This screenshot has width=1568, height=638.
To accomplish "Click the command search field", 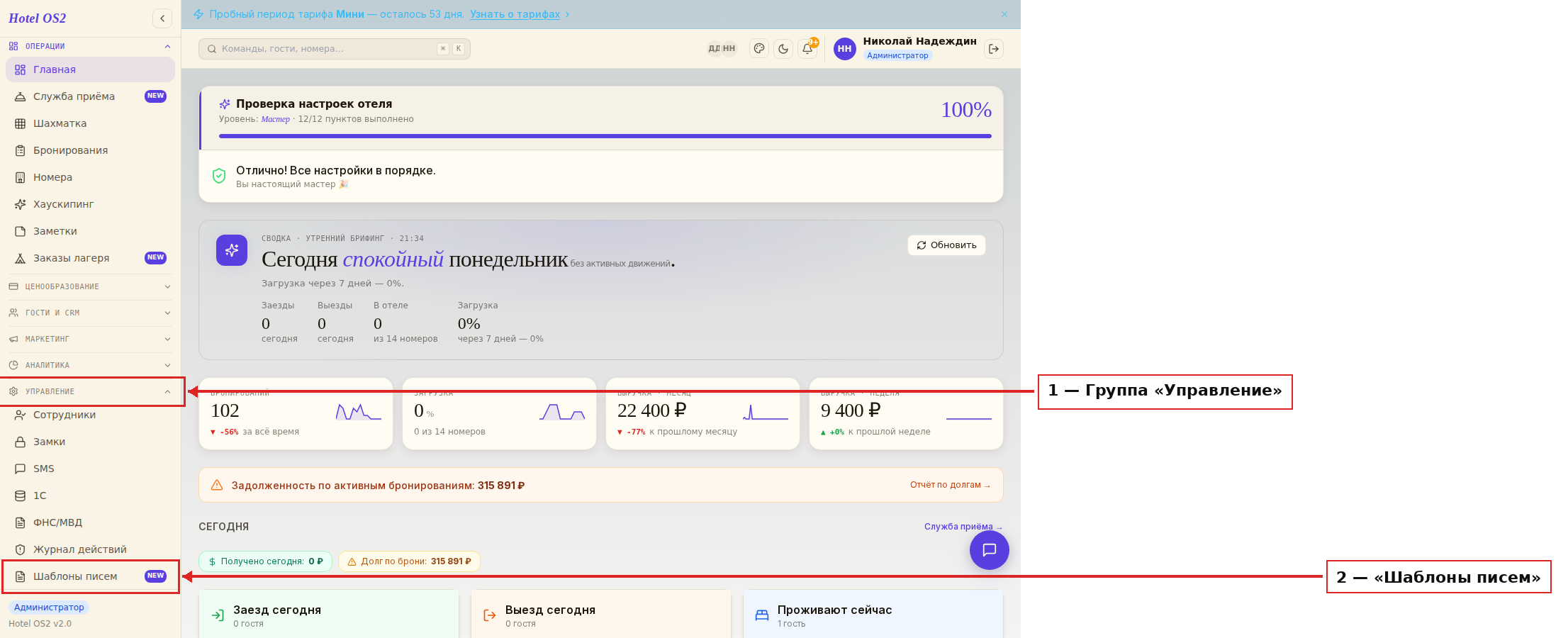I will 335,49.
